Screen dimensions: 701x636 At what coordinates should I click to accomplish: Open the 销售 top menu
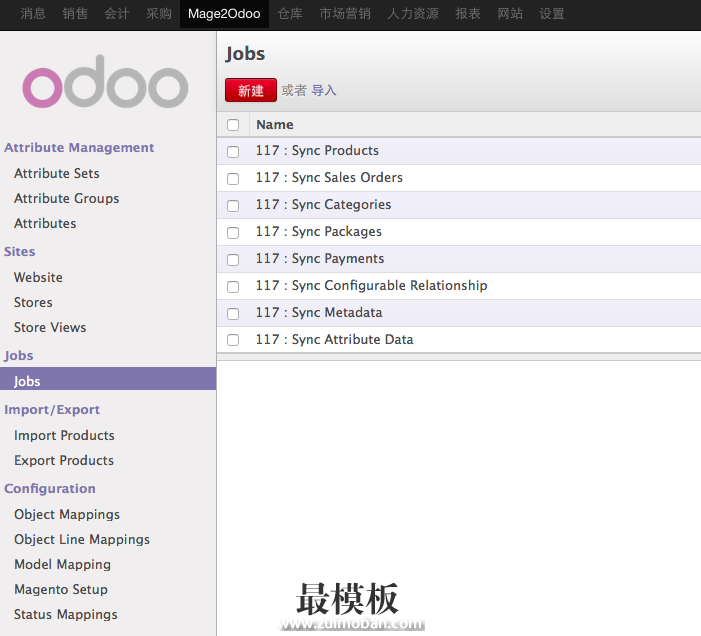75,14
